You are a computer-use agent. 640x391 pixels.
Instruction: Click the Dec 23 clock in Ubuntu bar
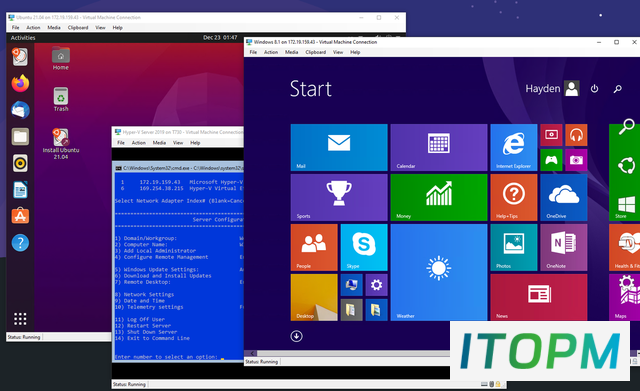click(x=220, y=38)
